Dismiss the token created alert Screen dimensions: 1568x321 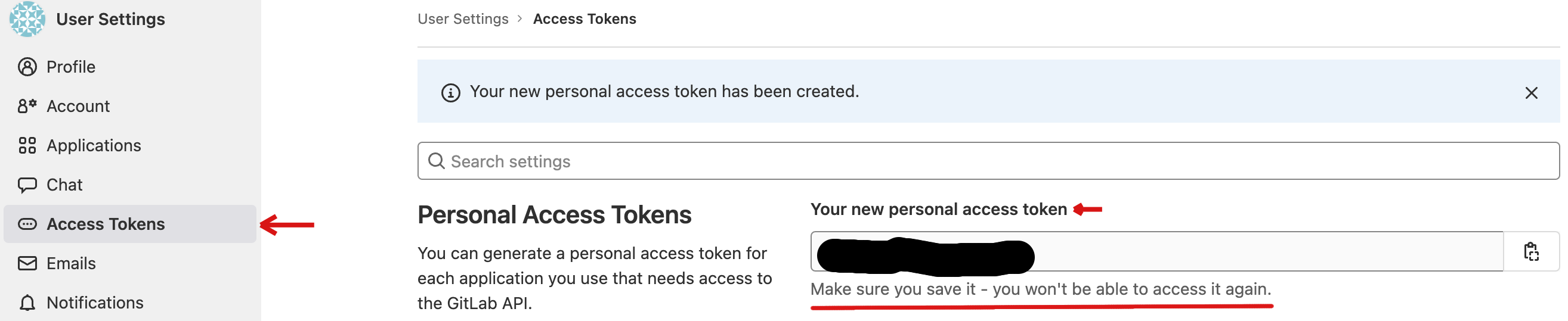tap(1531, 93)
